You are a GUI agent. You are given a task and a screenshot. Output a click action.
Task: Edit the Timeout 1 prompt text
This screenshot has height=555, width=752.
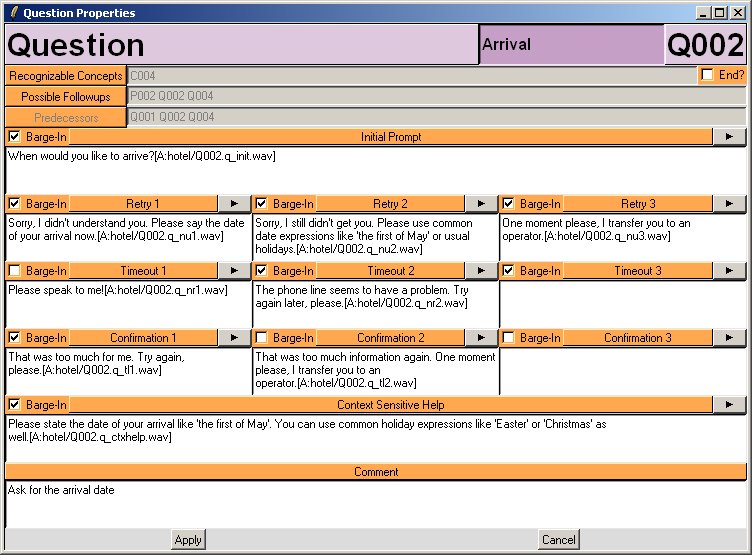(128, 304)
